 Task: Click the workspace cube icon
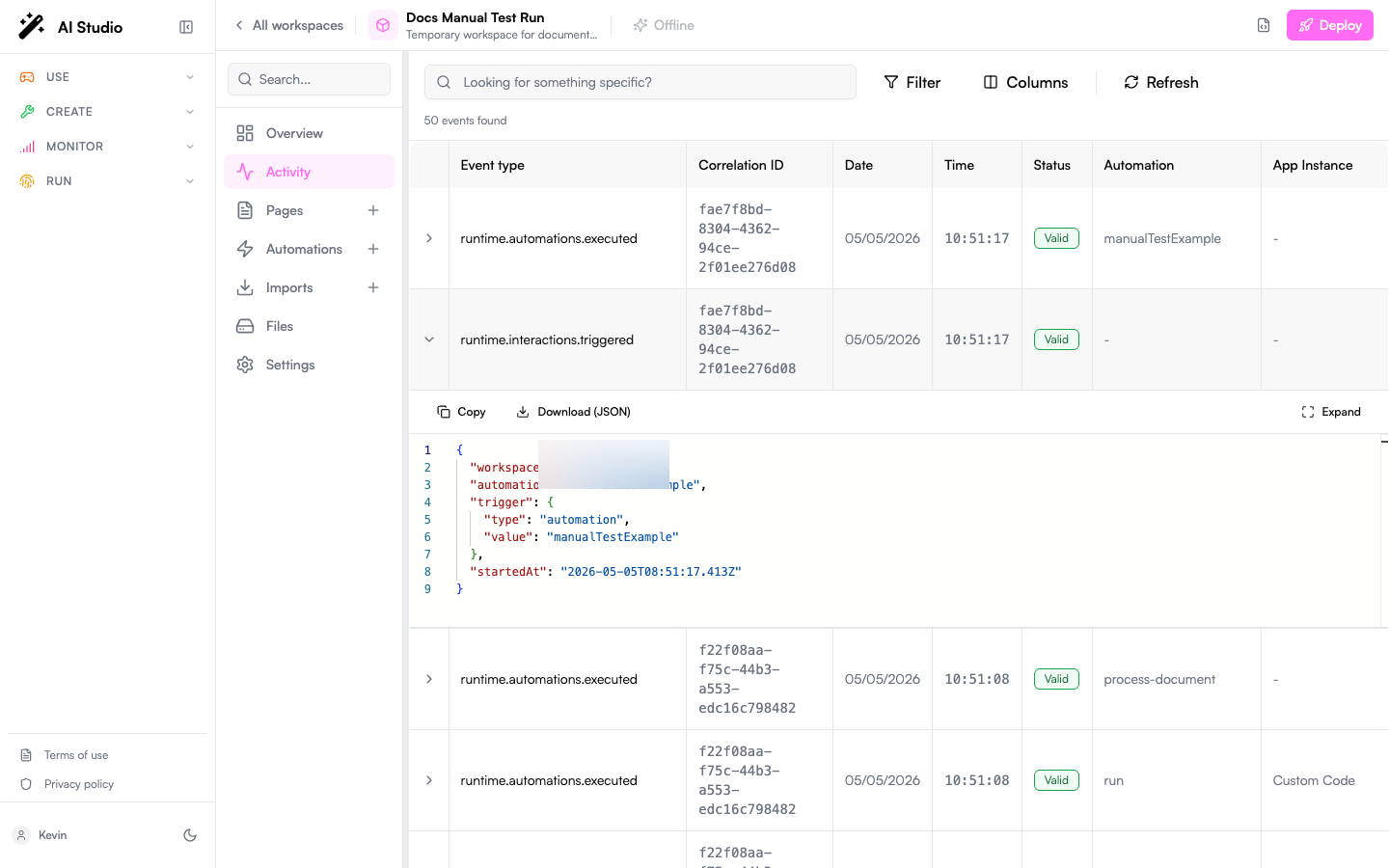click(383, 25)
